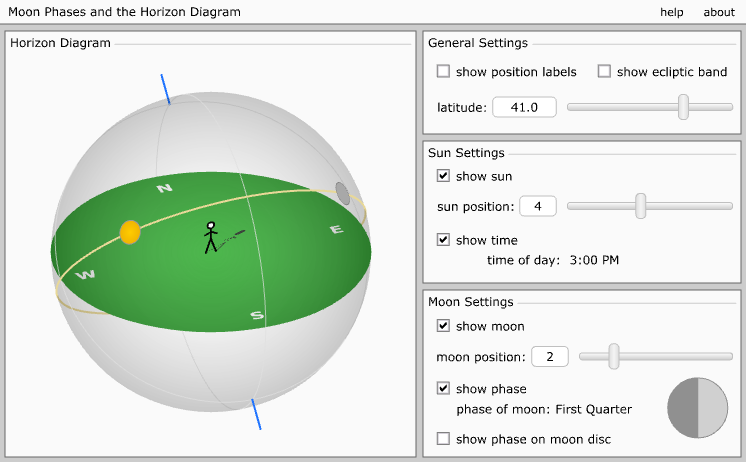Open the help menu

click(x=672, y=12)
